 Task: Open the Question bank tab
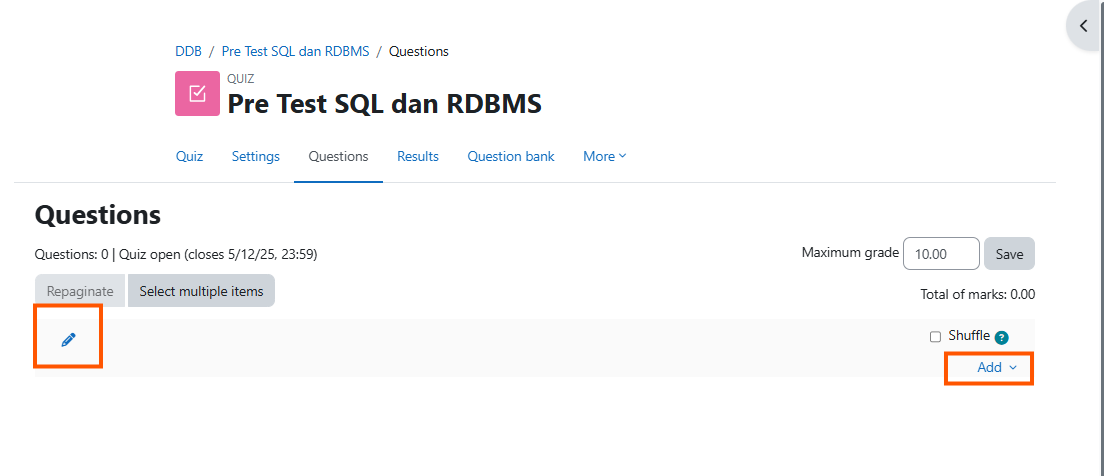511,157
